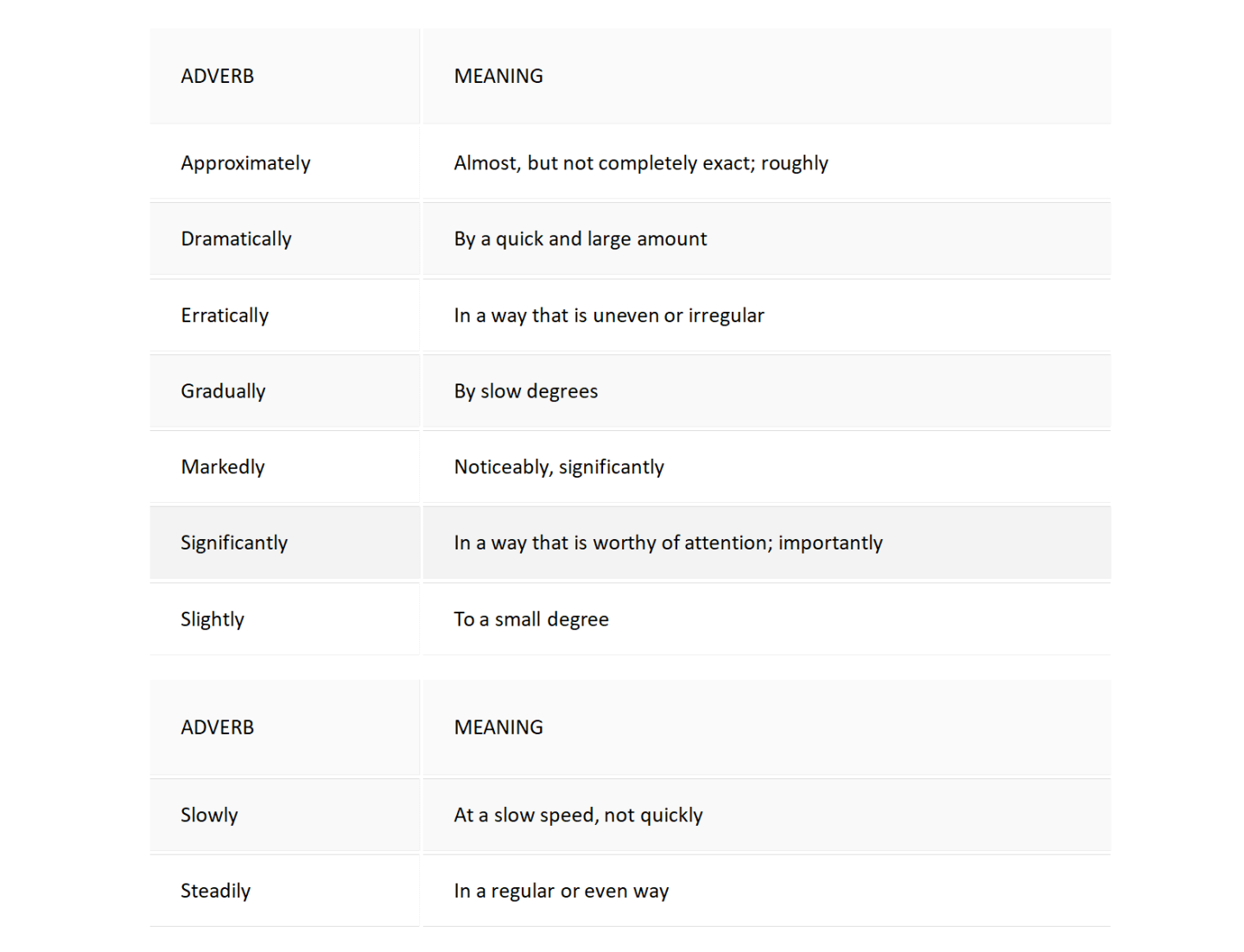Click the Erratically table cell
Screen dimensions: 1244x952
click(x=225, y=315)
